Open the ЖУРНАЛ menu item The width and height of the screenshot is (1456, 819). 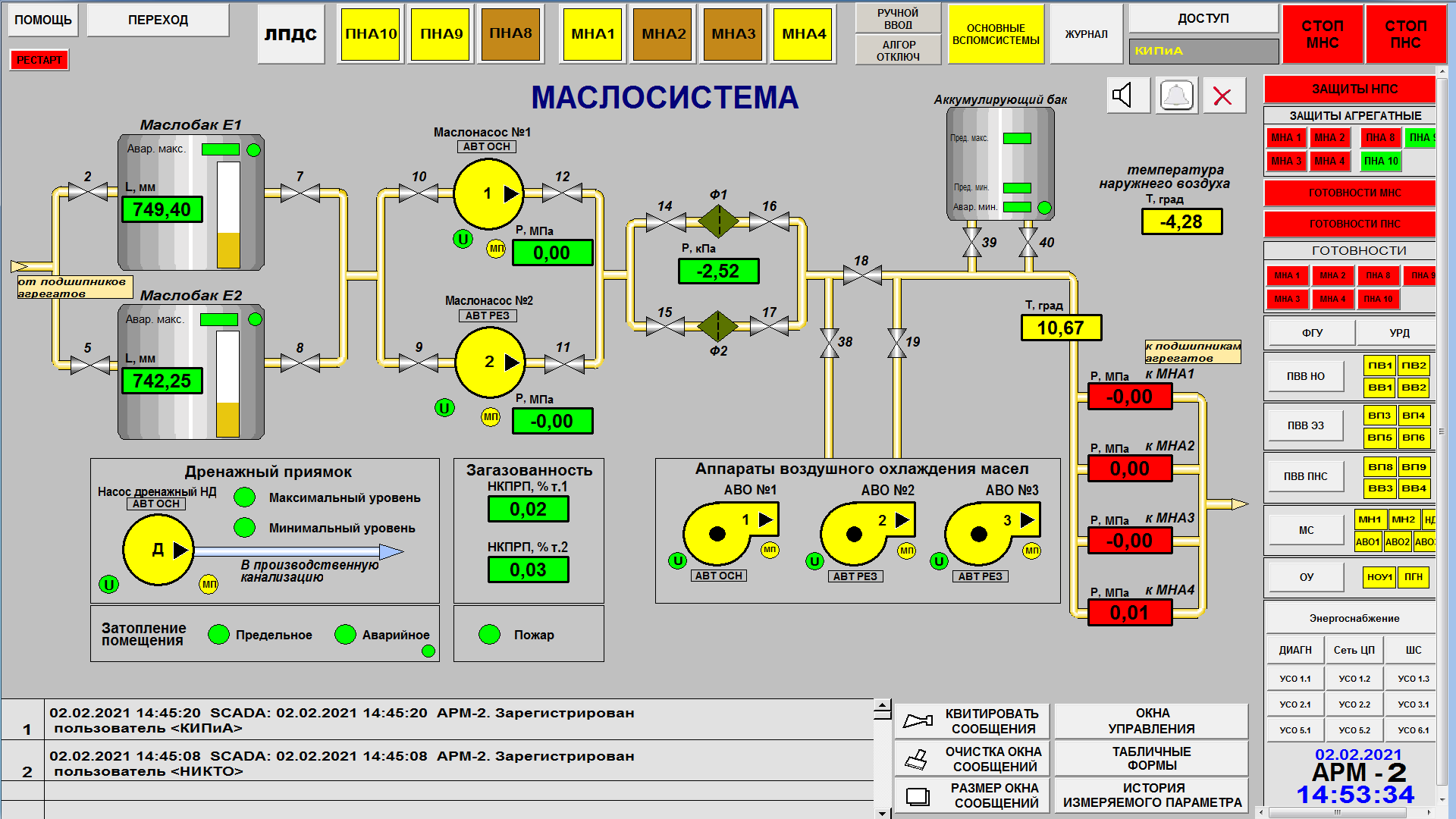click(x=1086, y=34)
